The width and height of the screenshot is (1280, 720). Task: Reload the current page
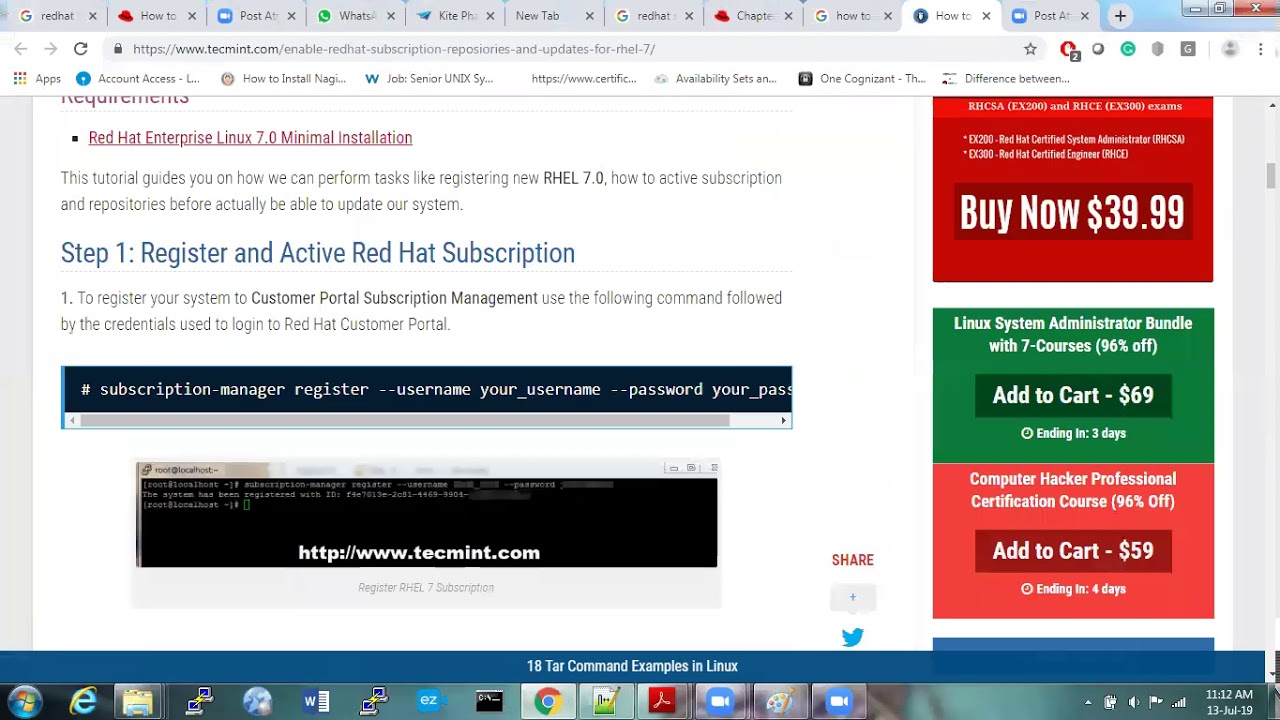tap(81, 49)
